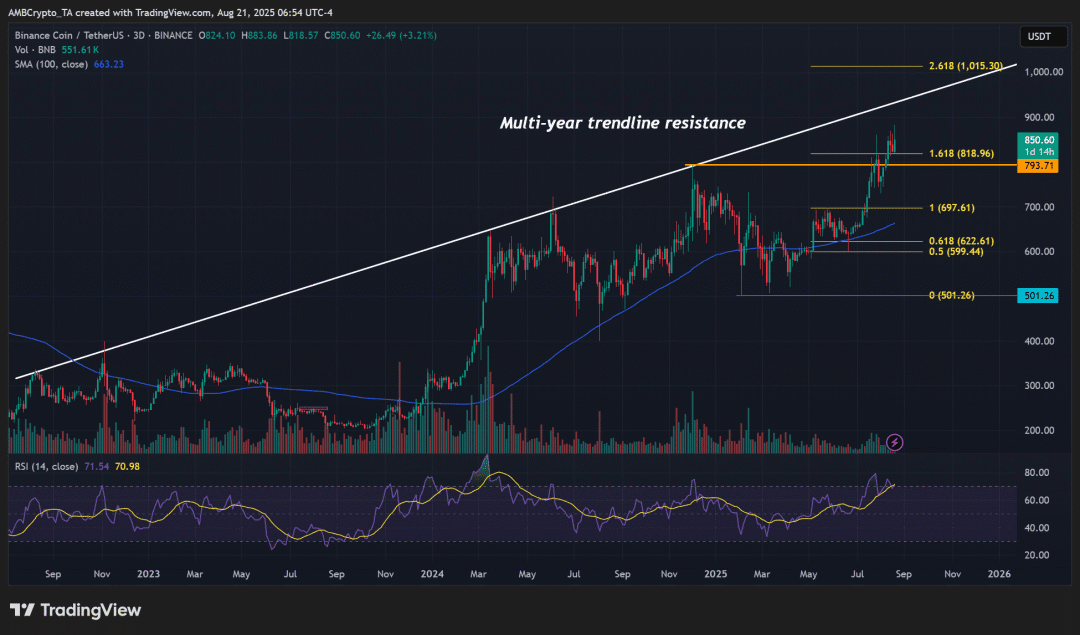Click 80.00 on the RSI axis
The height and width of the screenshot is (635, 1080).
point(1037,472)
